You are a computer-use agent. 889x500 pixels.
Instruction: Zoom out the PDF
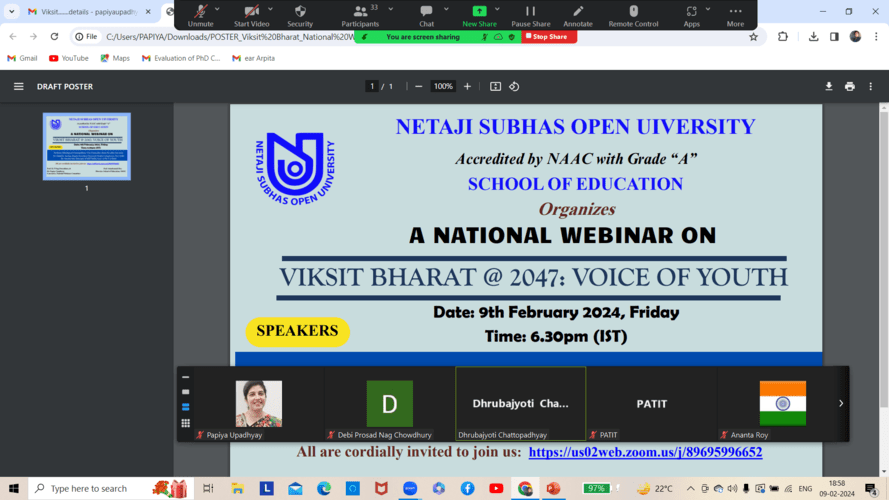coord(418,87)
